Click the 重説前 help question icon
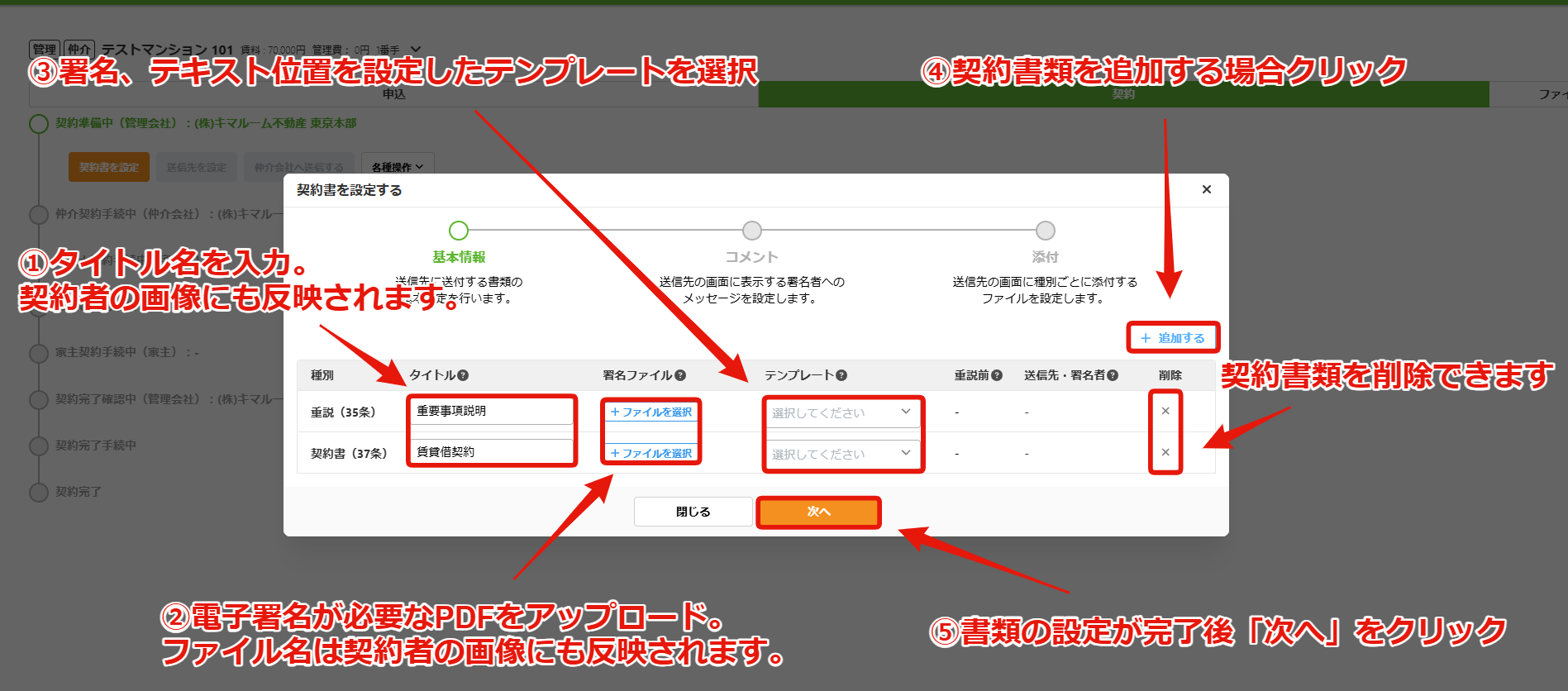The image size is (1568, 691). (x=997, y=375)
